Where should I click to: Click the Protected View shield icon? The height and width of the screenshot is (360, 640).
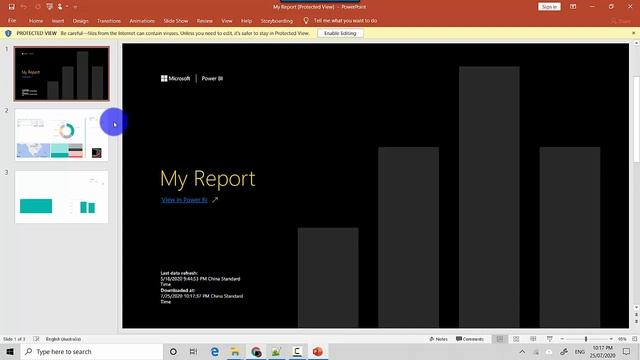pos(8,33)
